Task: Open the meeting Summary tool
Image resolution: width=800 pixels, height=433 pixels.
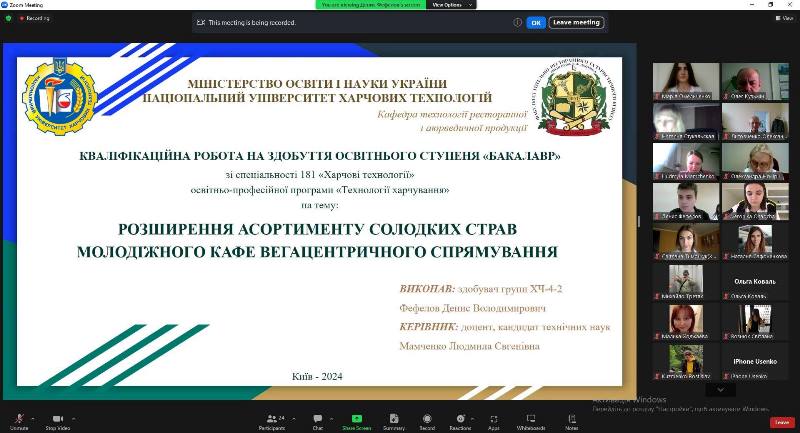Action: click(x=394, y=421)
